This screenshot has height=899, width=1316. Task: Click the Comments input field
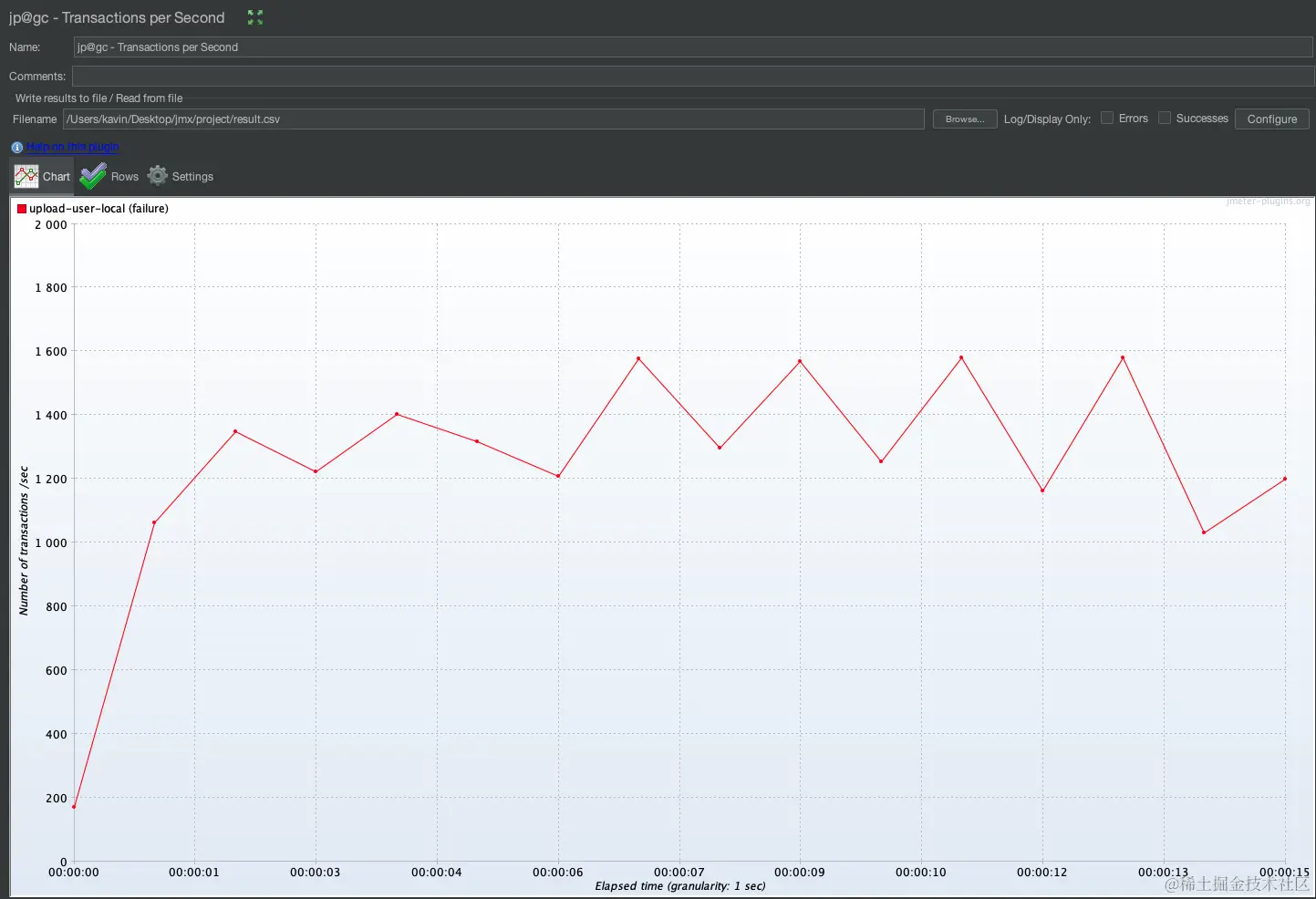[692, 76]
